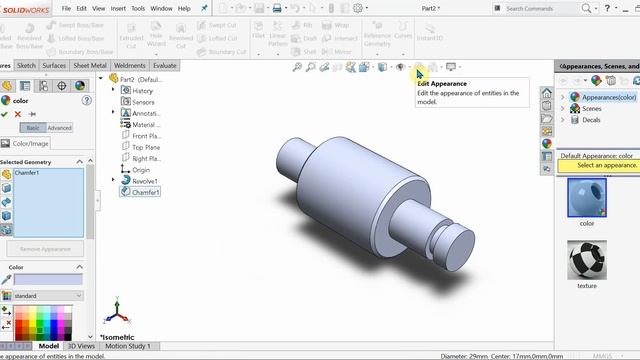Viewport: 640px width, 360px height.
Task: Cancel appearance with the red X
Action: 18,114
